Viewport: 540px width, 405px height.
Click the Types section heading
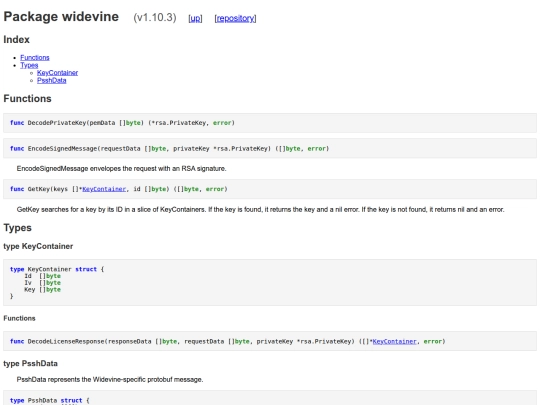(x=18, y=228)
